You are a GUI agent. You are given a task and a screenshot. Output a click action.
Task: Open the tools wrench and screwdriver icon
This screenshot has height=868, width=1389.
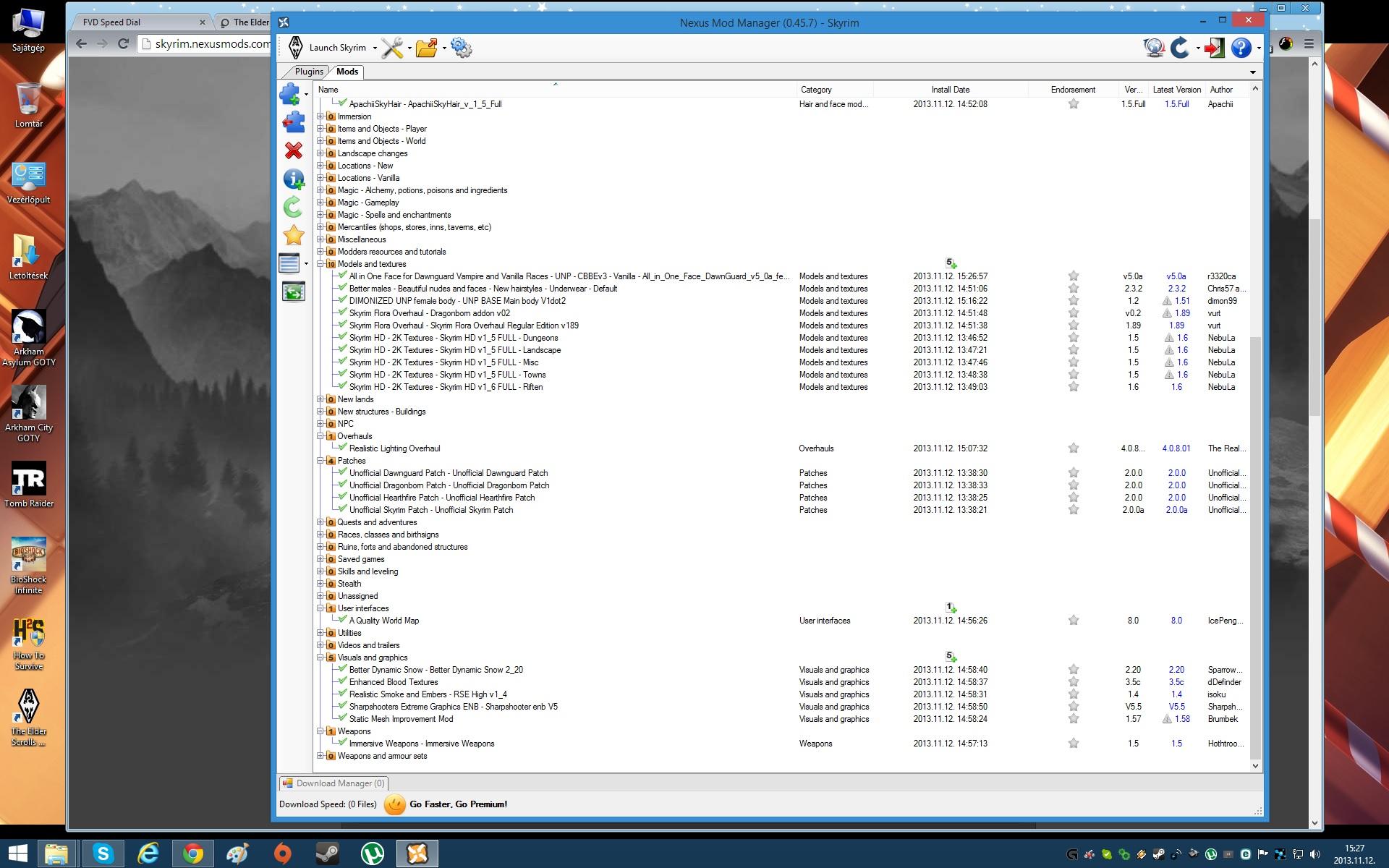(x=392, y=48)
